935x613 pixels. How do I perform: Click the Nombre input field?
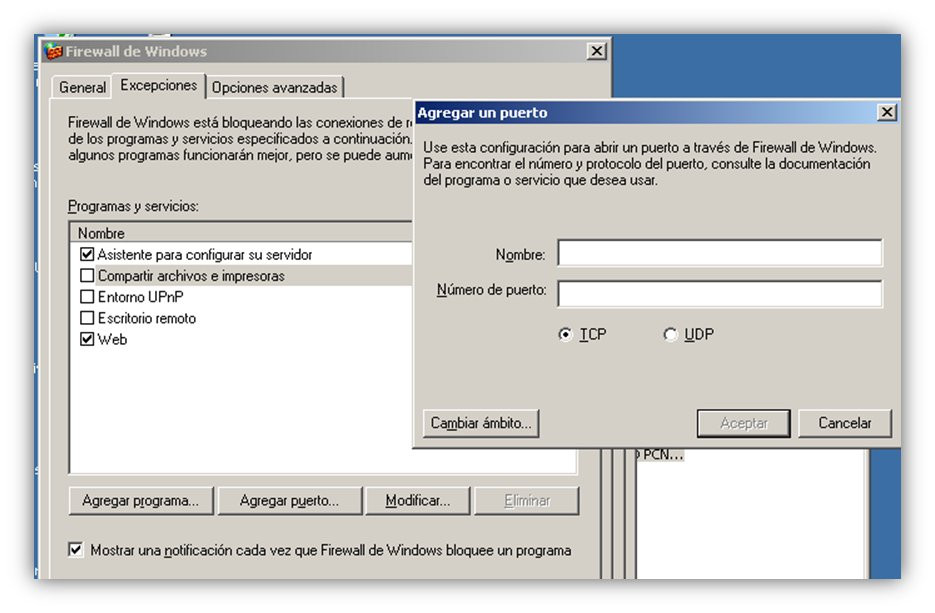coord(720,253)
